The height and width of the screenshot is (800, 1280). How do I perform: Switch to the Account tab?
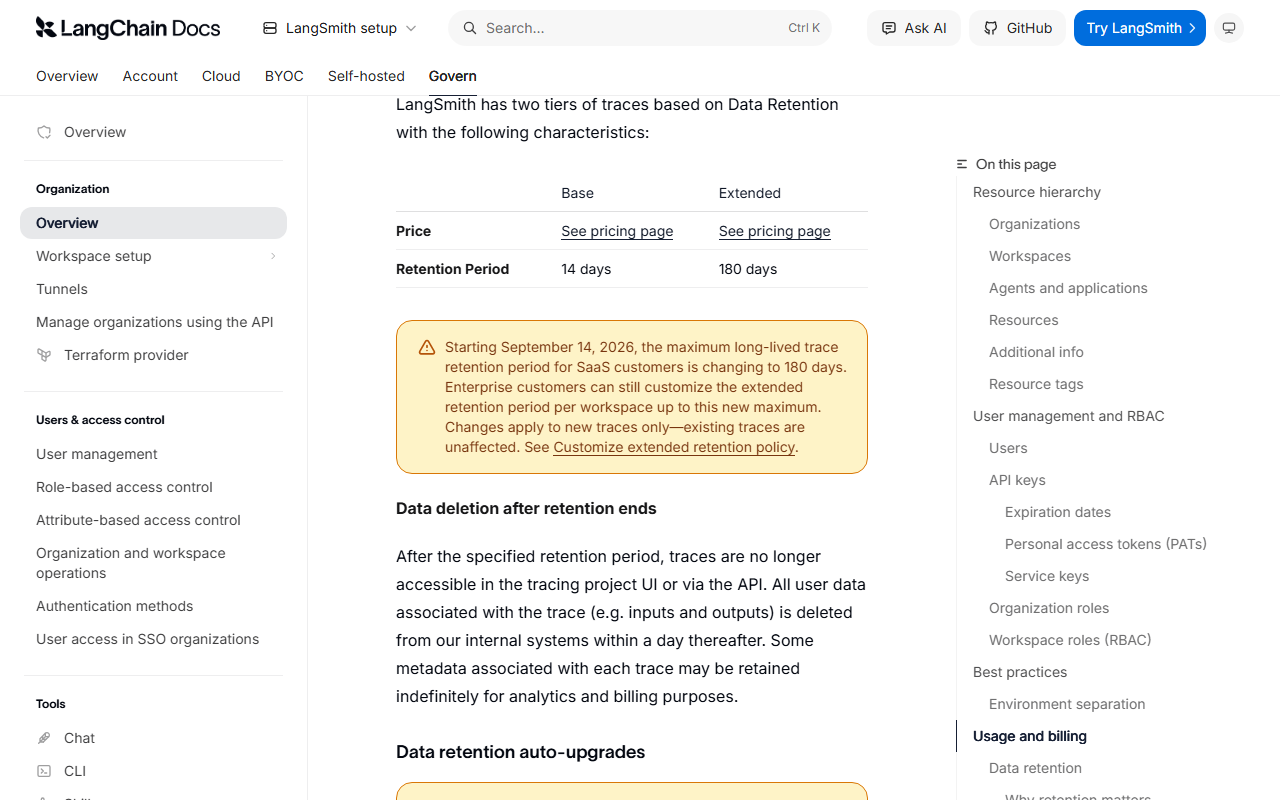(x=150, y=76)
